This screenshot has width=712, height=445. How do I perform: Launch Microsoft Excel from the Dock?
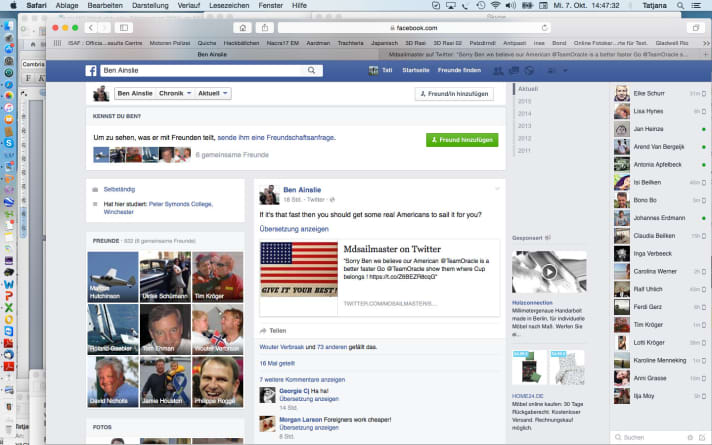(x=9, y=307)
